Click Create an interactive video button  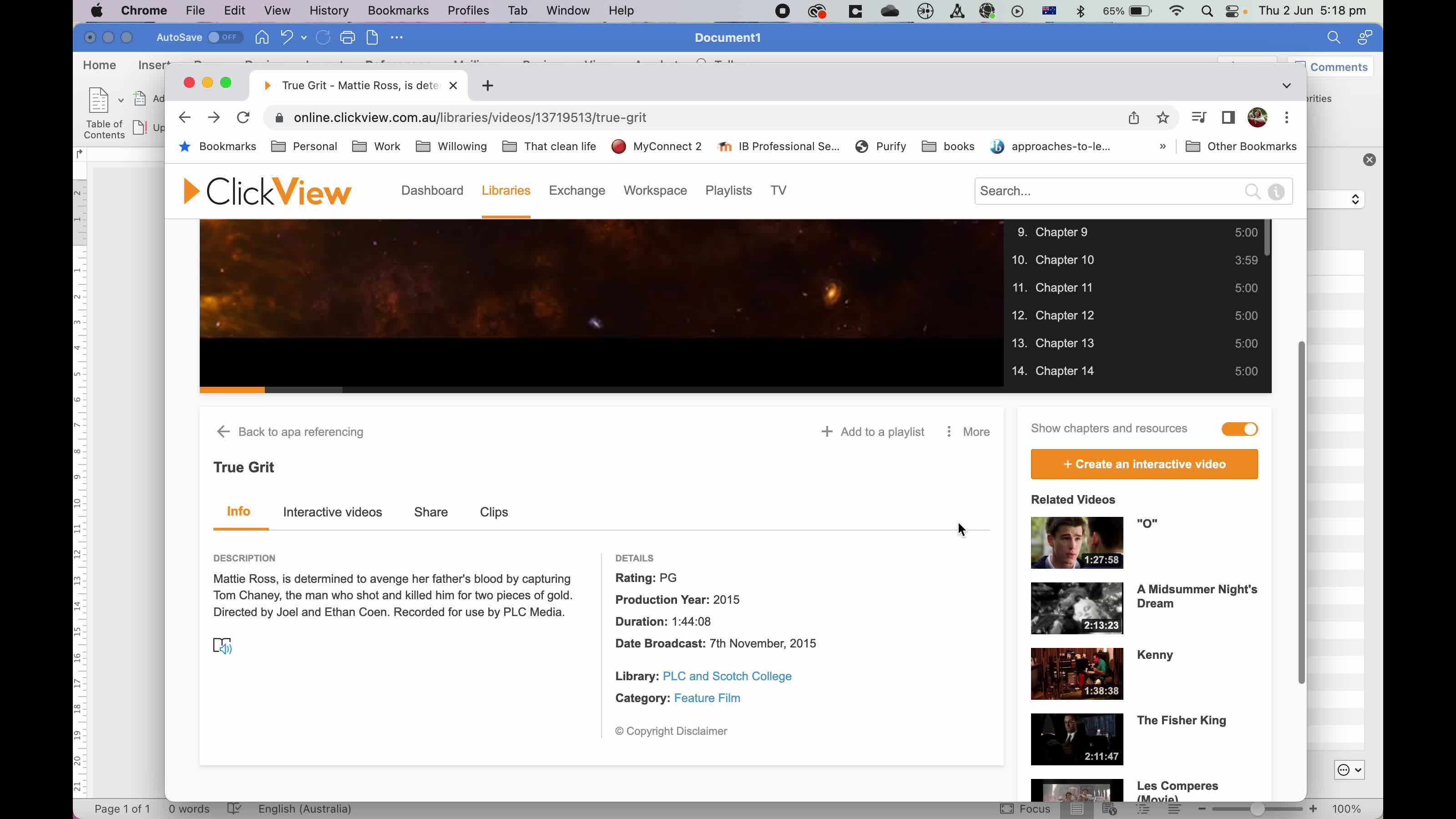pos(1145,464)
